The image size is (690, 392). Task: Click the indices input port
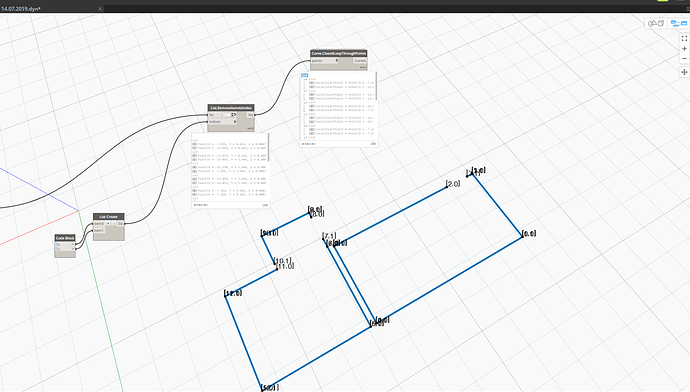tap(222, 121)
